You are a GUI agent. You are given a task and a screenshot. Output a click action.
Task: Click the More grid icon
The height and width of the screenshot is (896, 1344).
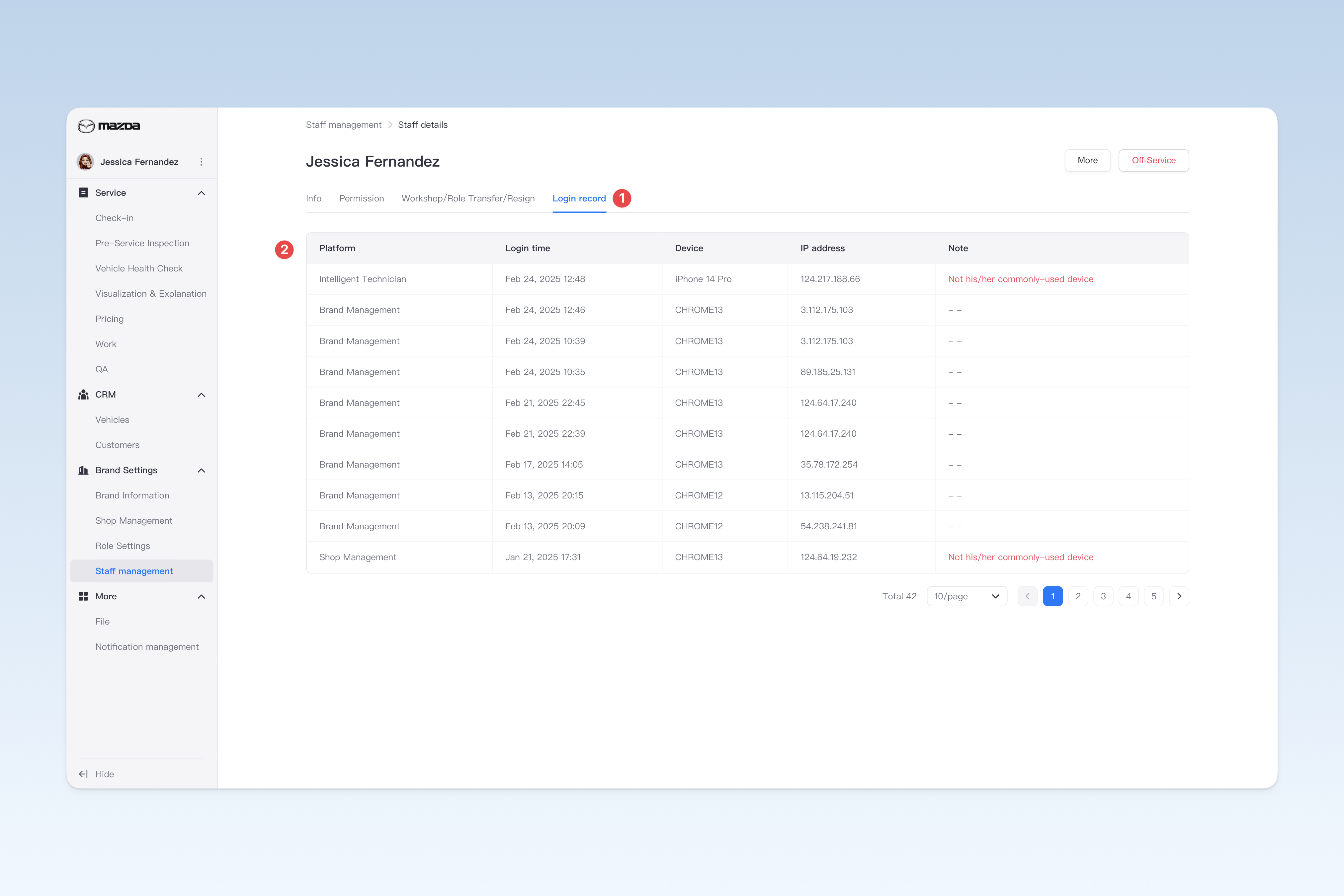83,596
